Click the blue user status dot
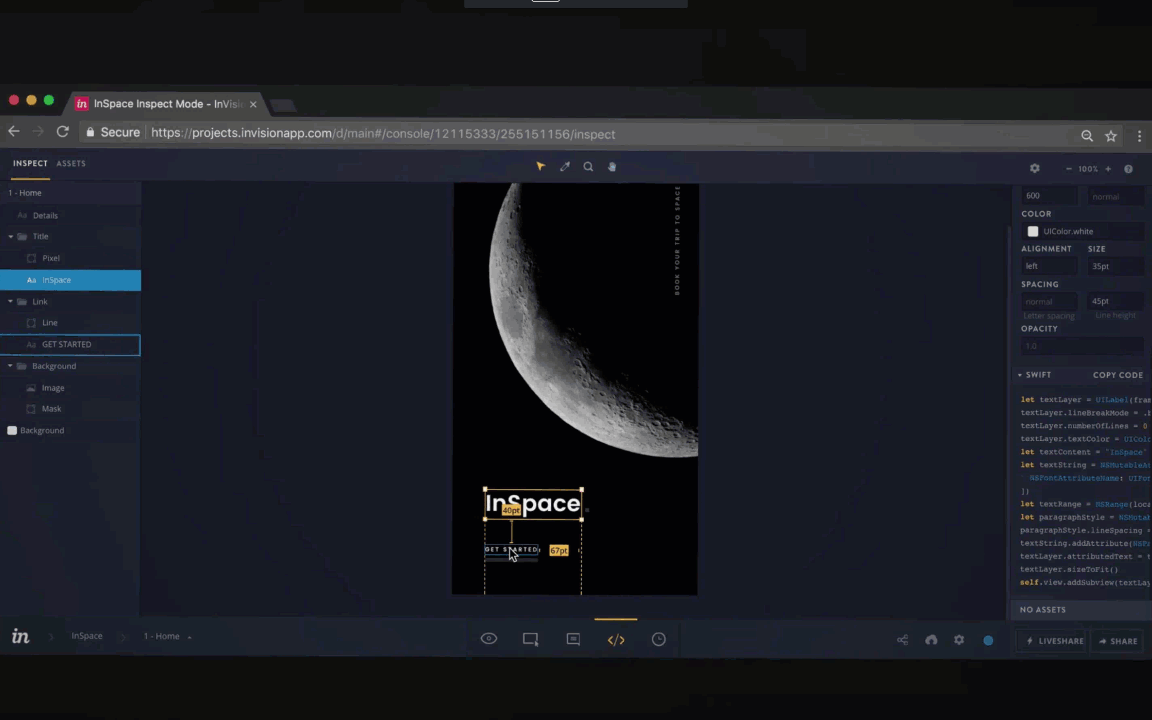 click(x=988, y=641)
